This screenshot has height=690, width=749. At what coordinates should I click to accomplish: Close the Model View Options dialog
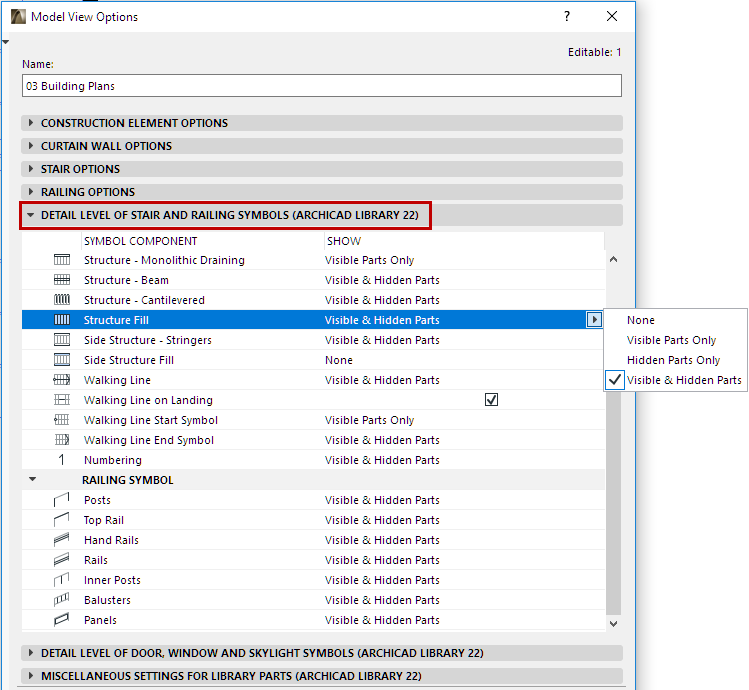pyautogui.click(x=612, y=16)
